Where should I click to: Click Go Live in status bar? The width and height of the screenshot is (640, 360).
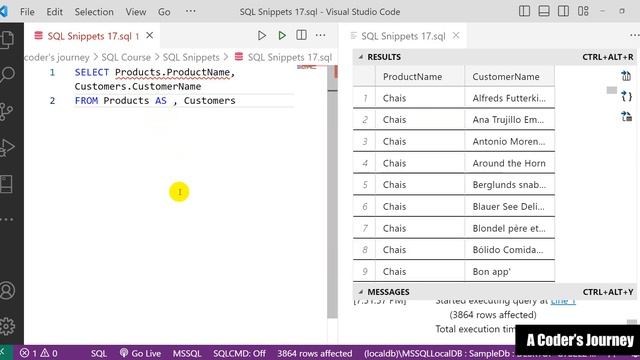coord(140,353)
